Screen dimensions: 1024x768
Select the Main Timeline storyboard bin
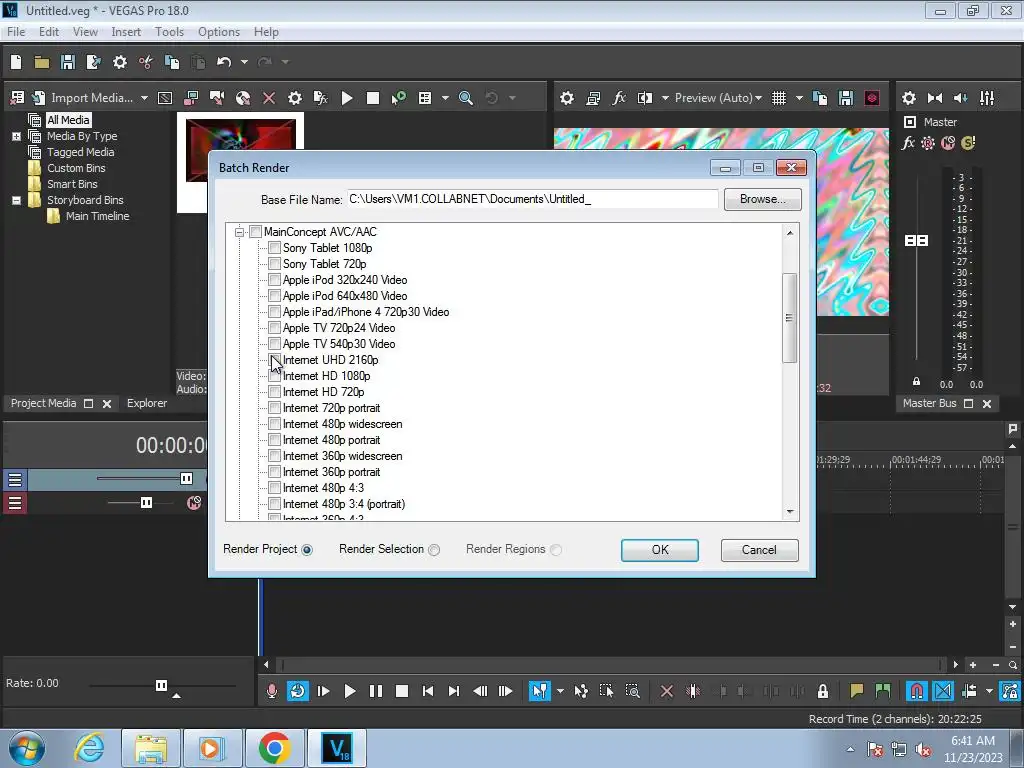(97, 216)
